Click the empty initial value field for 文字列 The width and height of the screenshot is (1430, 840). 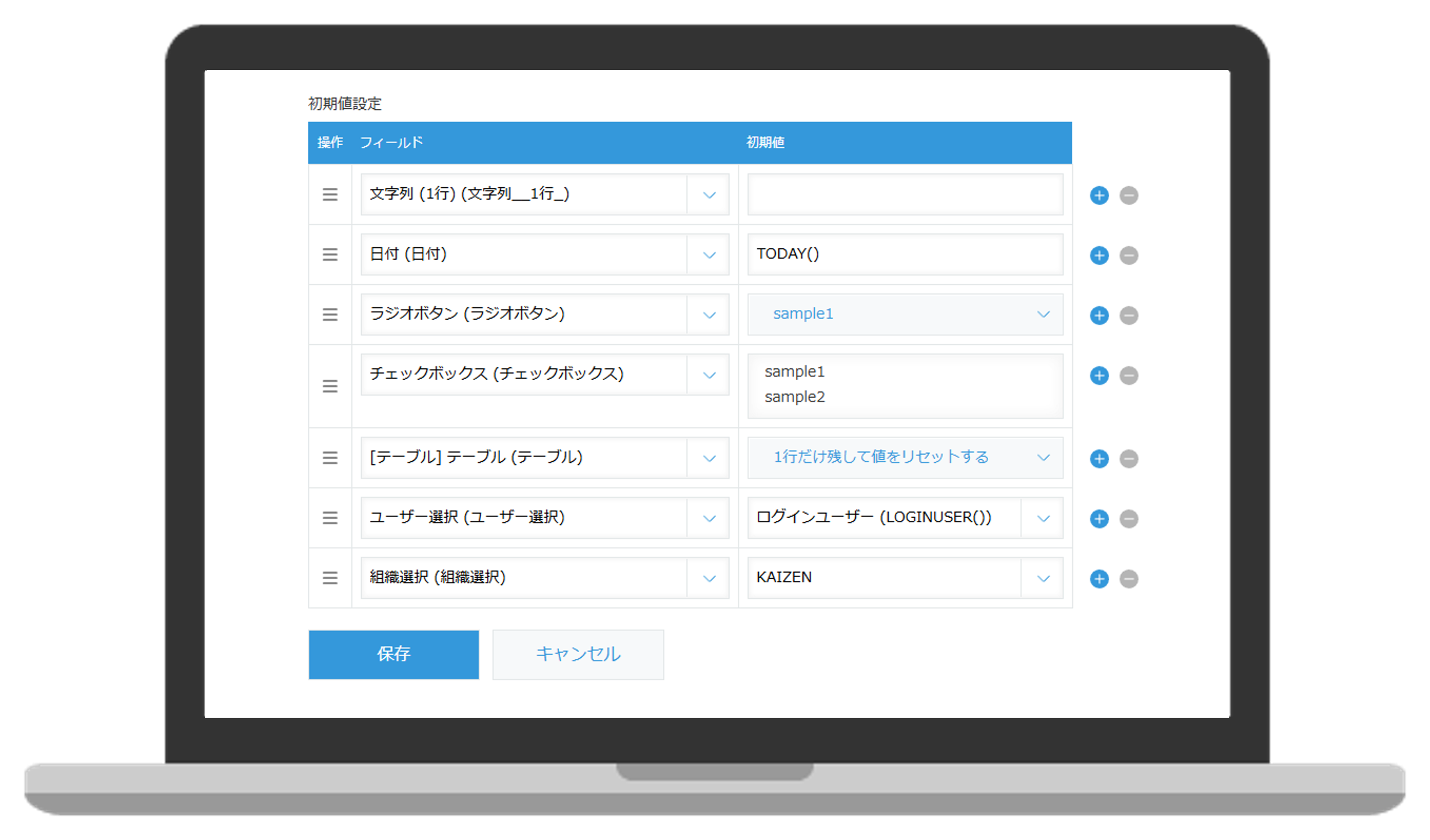click(905, 195)
